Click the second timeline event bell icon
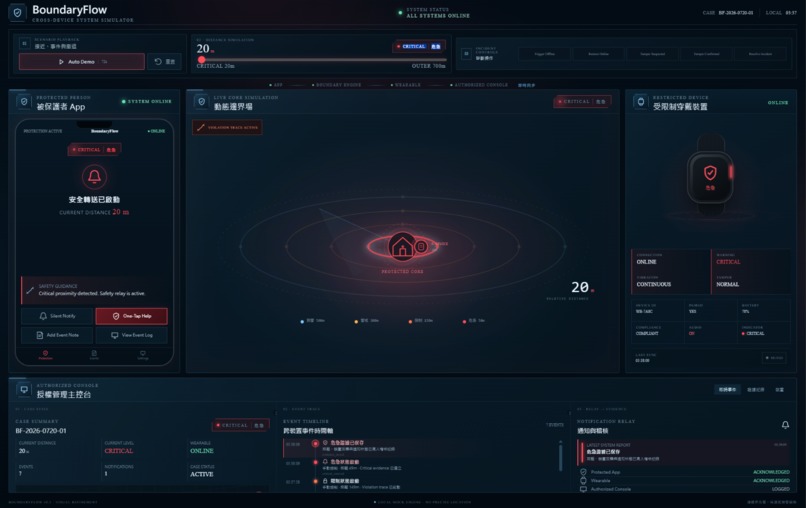 324,462
